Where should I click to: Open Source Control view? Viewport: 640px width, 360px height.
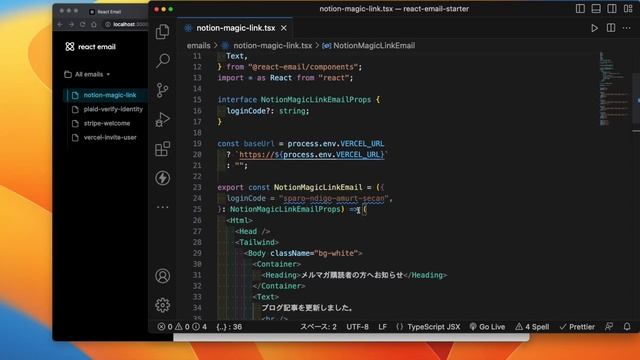tap(162, 90)
